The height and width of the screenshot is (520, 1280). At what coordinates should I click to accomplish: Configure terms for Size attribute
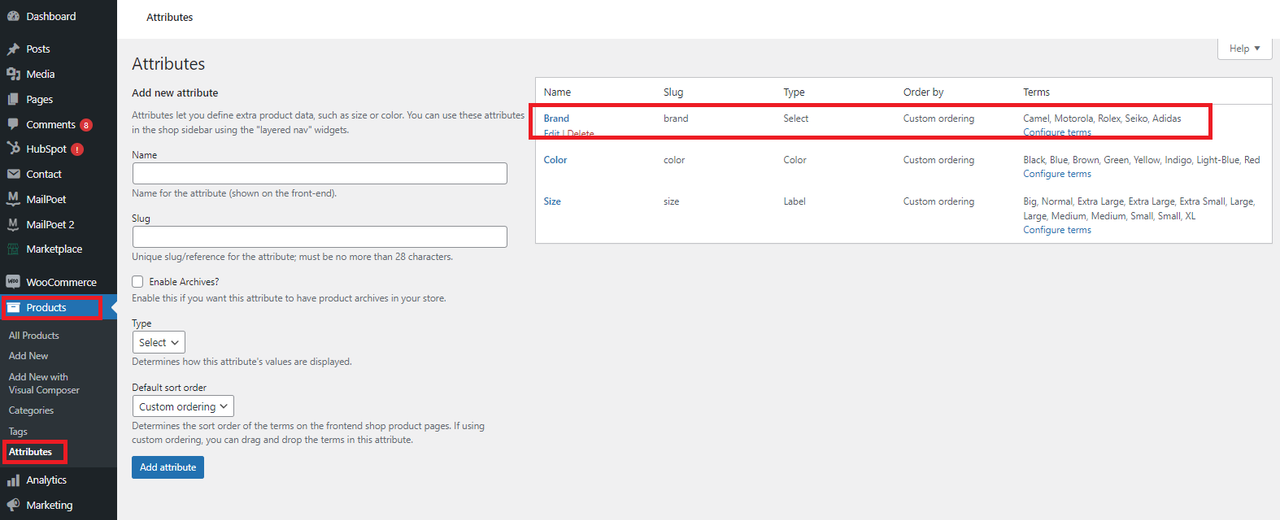tap(1057, 230)
